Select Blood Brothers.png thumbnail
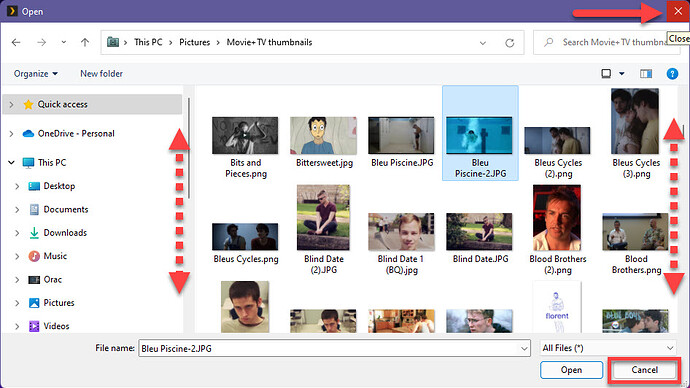The width and height of the screenshot is (690, 388). click(x=635, y=232)
